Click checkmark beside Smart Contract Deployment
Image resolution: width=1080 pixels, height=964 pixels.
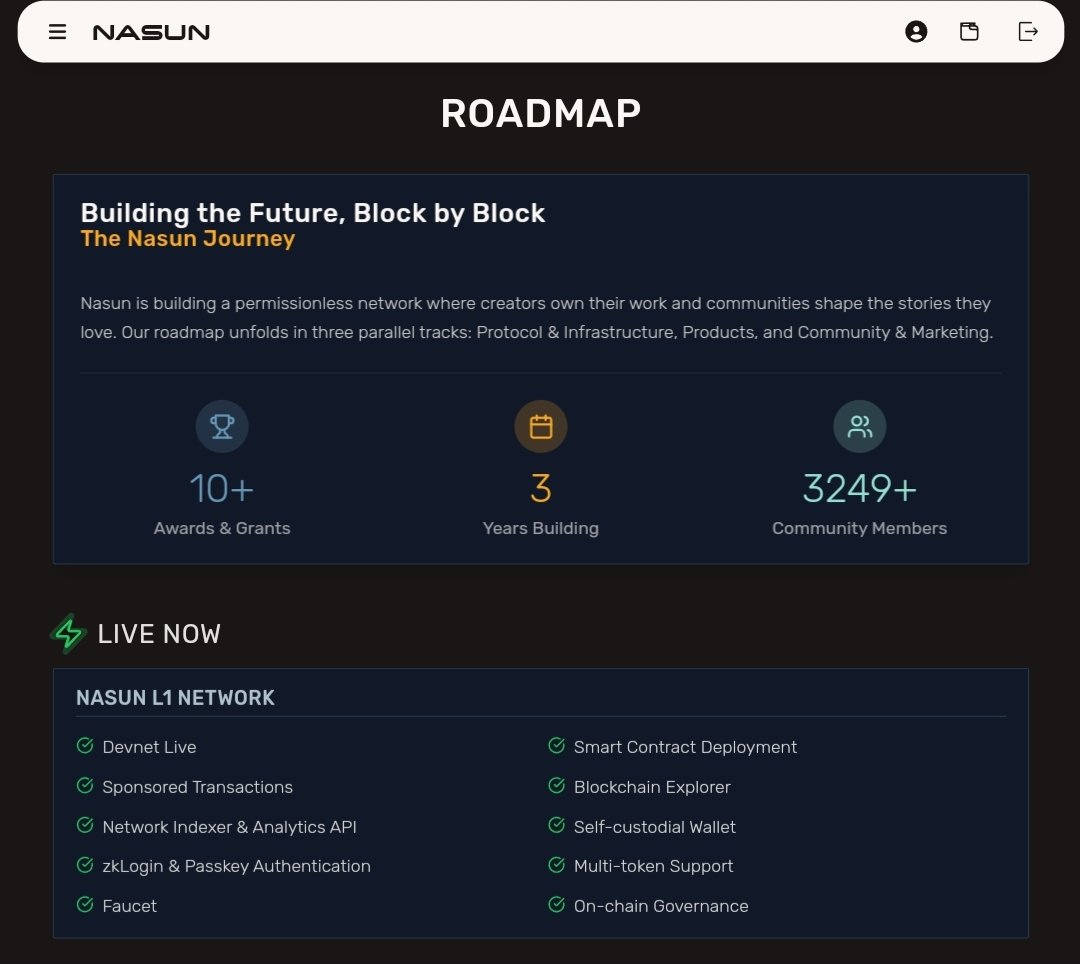click(x=557, y=746)
